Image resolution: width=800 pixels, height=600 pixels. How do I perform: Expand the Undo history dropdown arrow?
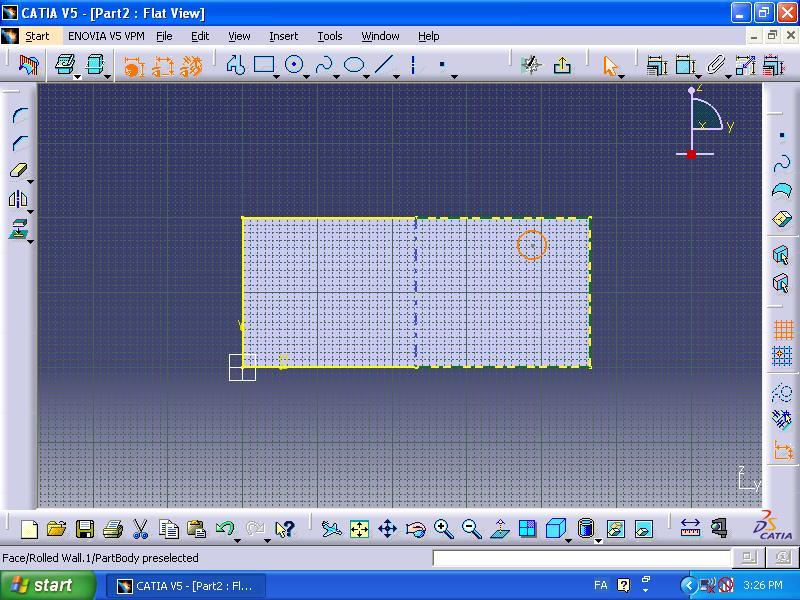click(238, 539)
